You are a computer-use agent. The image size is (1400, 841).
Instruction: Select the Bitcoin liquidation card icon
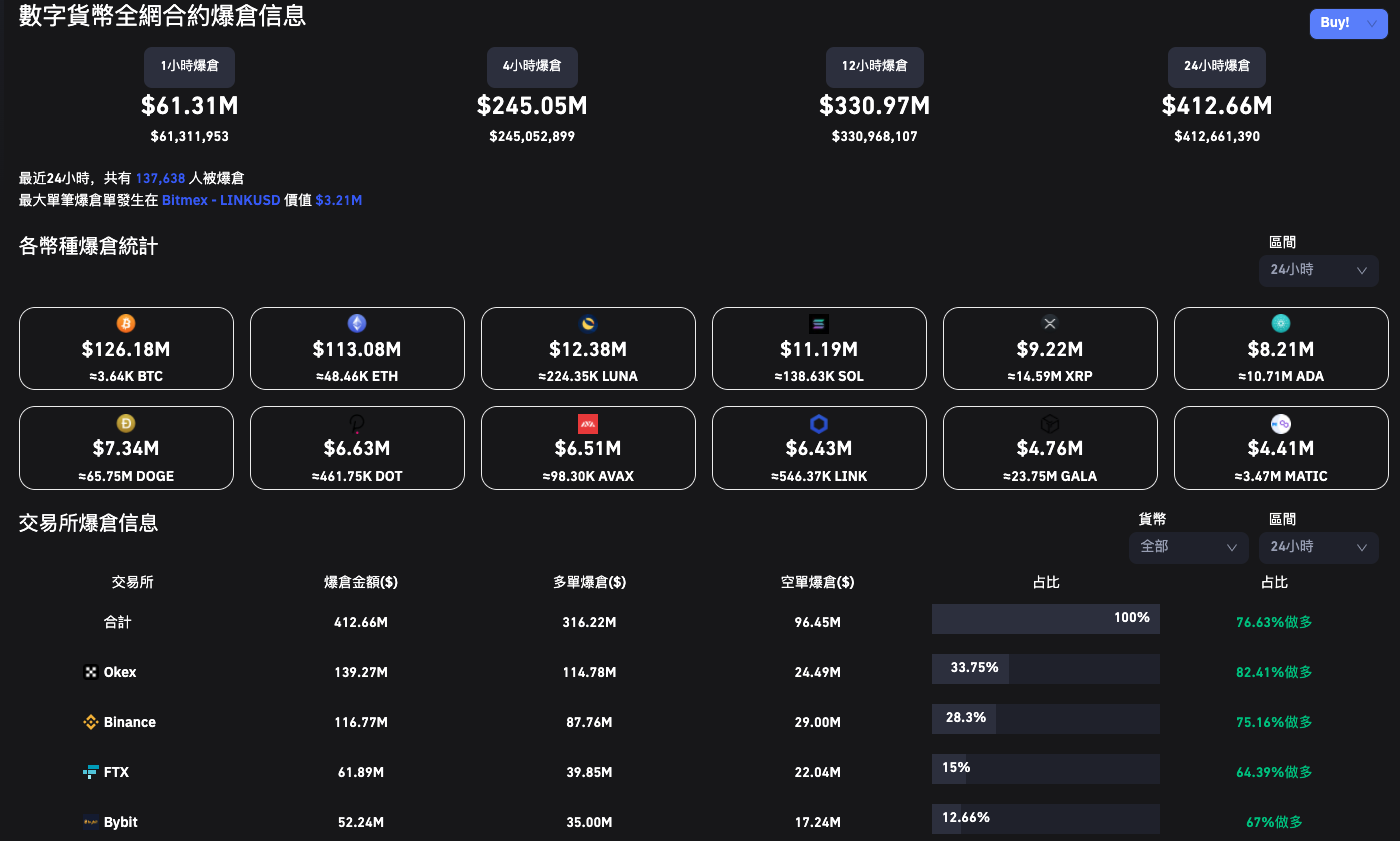126,324
